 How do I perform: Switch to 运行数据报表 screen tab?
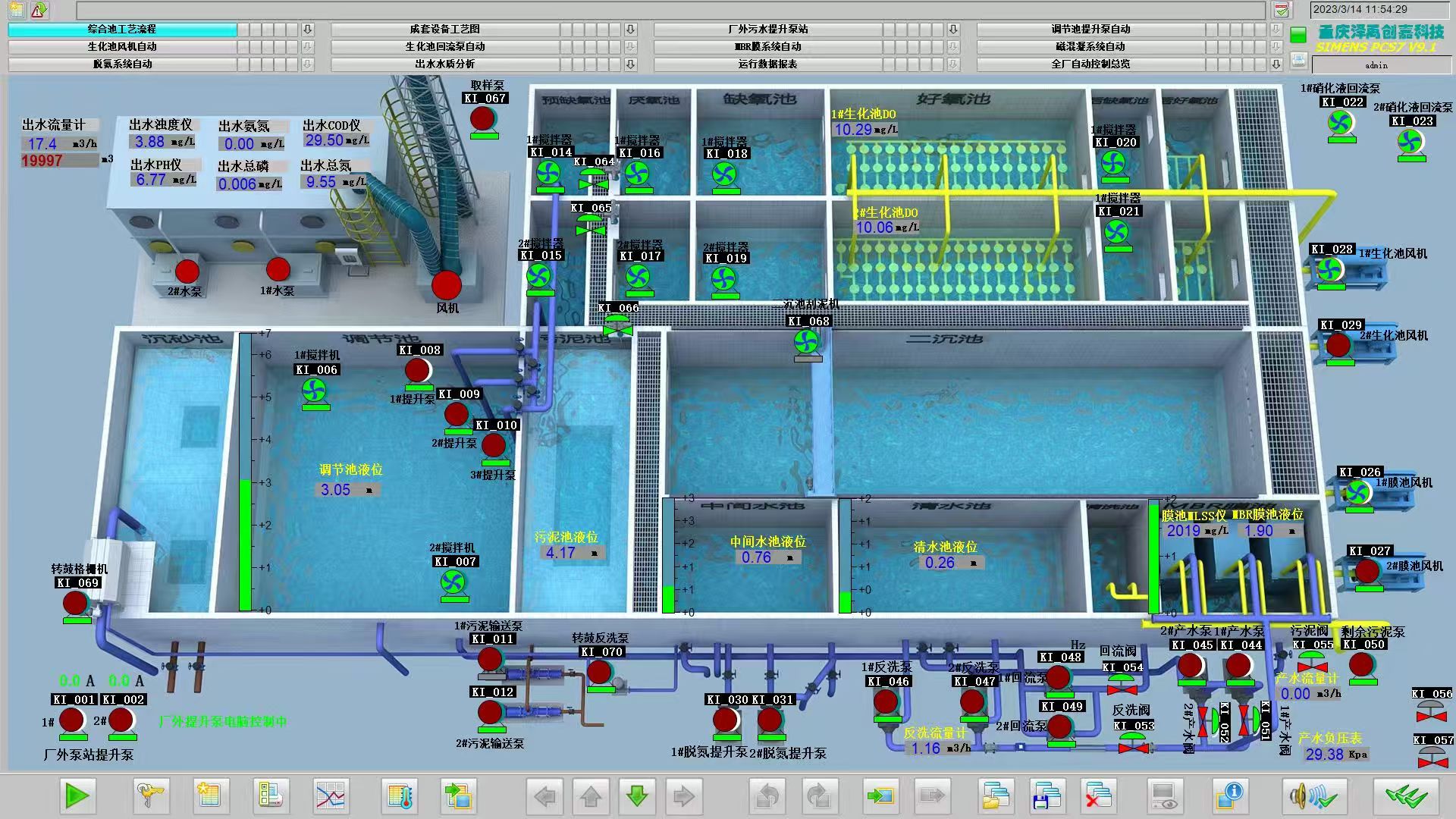pos(767,64)
